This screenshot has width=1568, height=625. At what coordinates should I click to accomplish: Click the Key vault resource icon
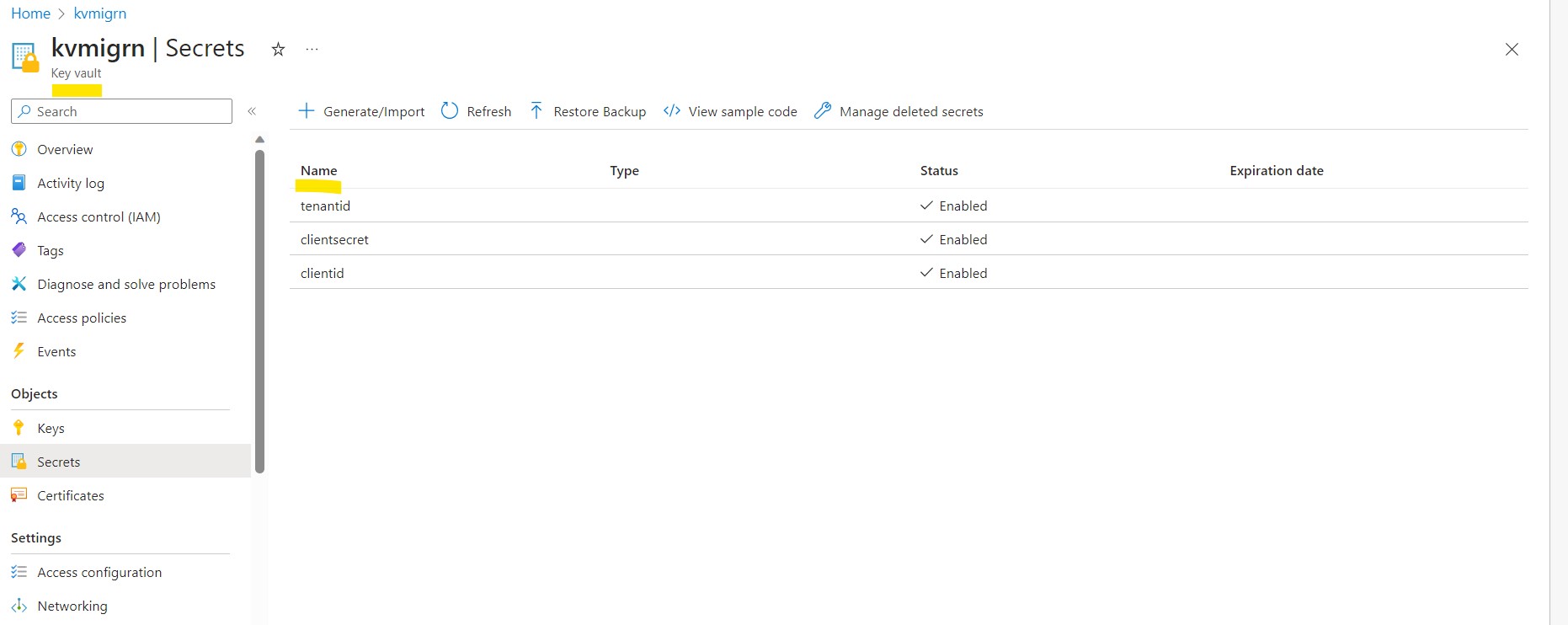point(25,57)
